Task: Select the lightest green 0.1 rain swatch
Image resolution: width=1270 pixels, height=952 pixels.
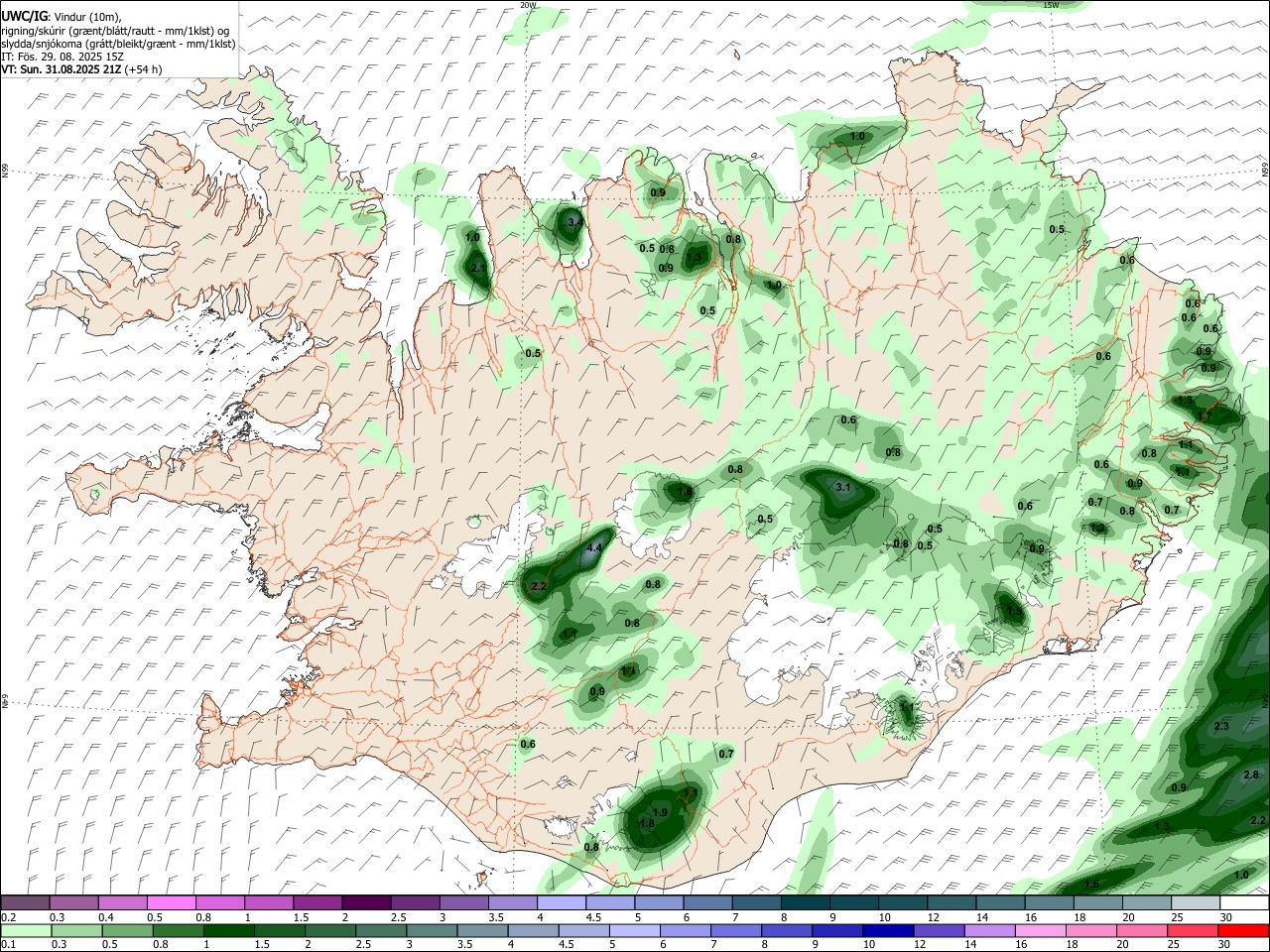Action: [x=25, y=931]
